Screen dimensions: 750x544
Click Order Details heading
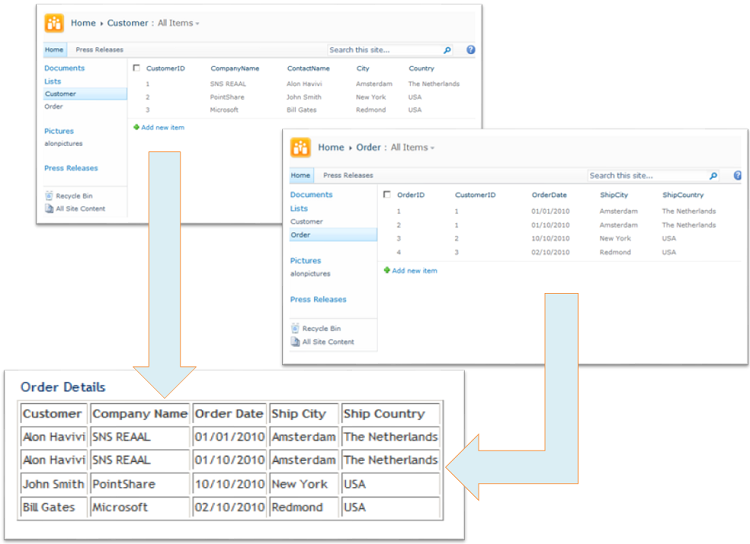[63, 387]
